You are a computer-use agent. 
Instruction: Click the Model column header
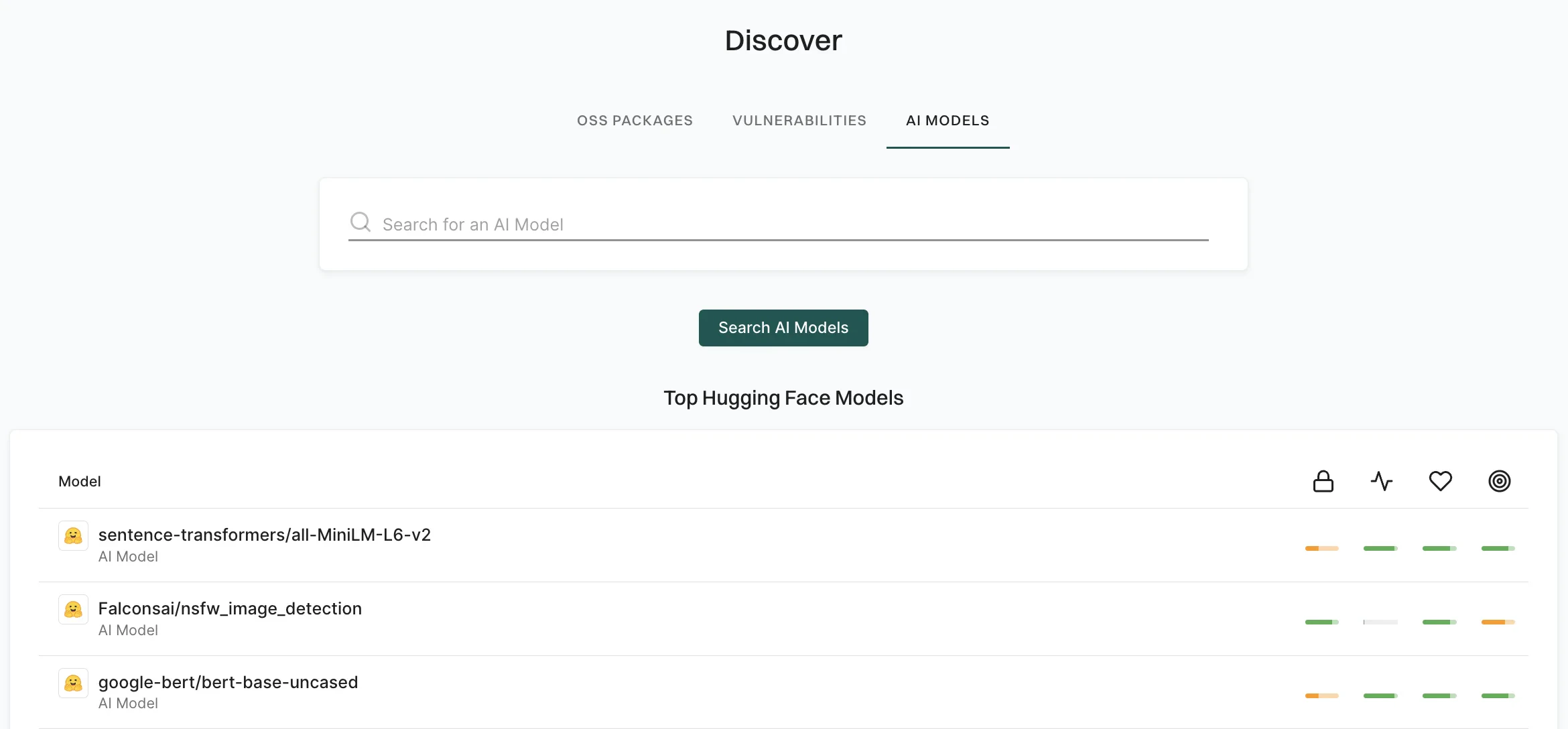(79, 480)
